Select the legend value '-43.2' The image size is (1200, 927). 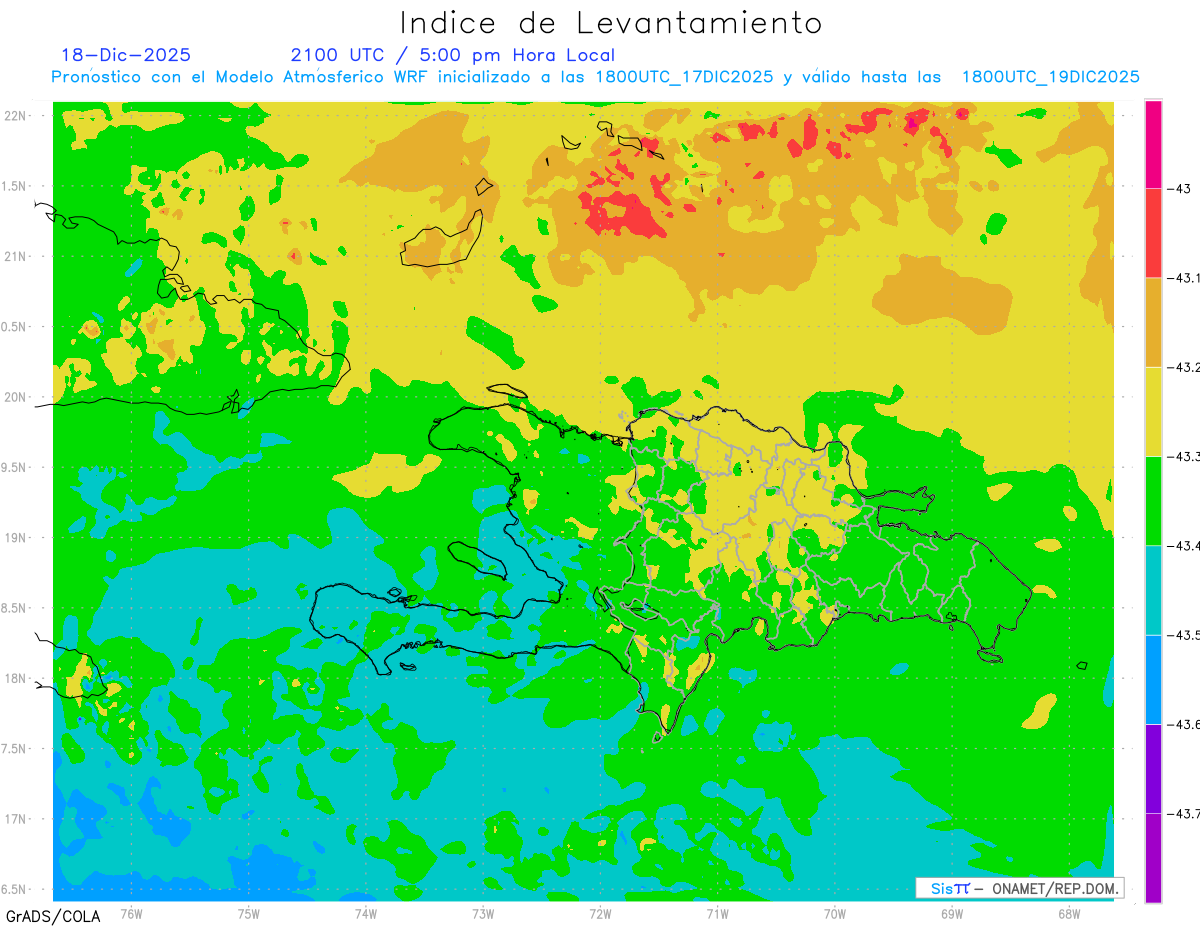(x=1184, y=367)
